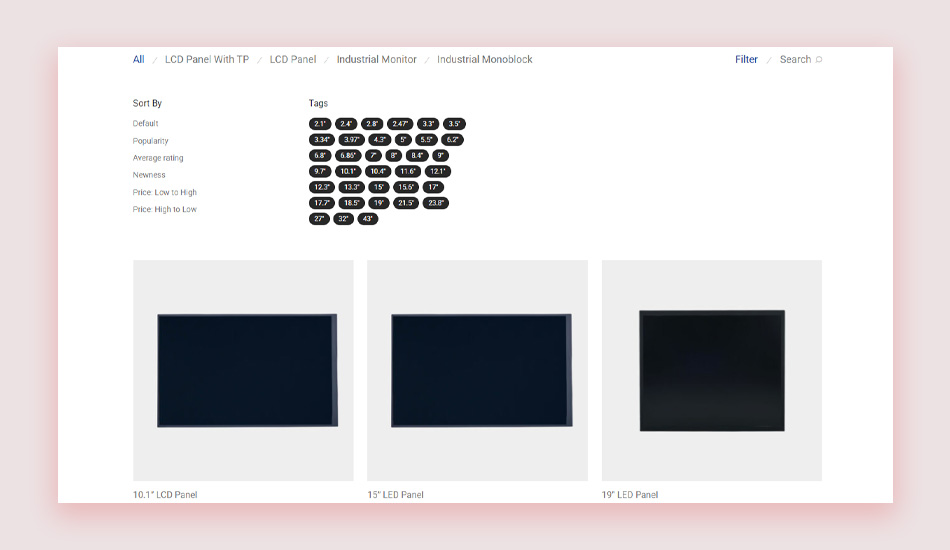950x550 pixels.
Task: Filter by the 10.1" tag
Action: click(348, 171)
